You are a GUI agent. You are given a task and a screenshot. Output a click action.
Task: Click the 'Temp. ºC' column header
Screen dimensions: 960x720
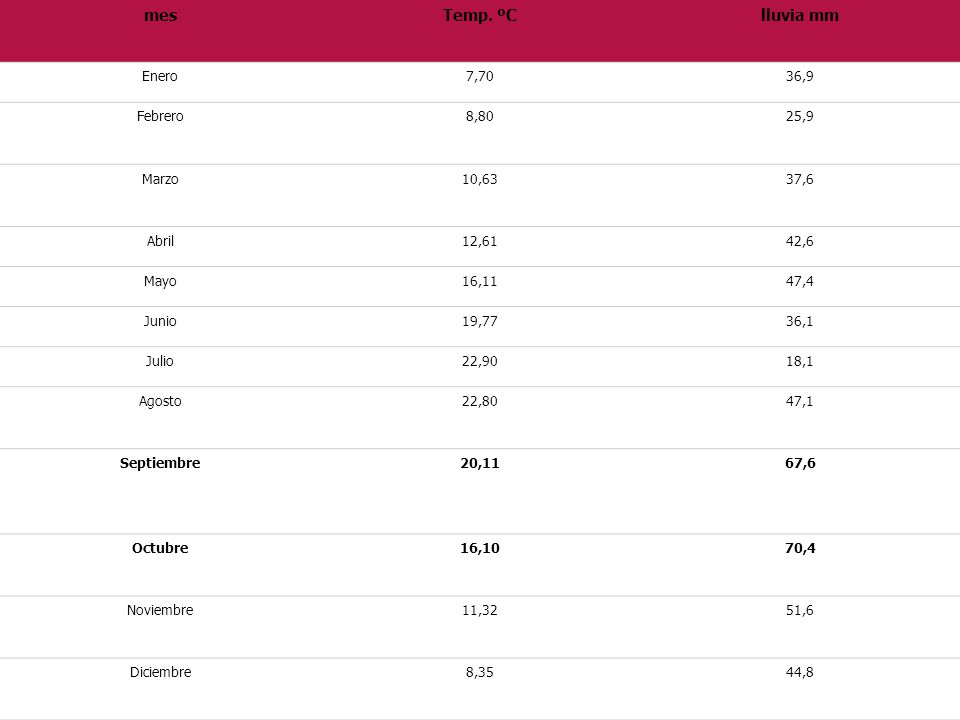[479, 15]
